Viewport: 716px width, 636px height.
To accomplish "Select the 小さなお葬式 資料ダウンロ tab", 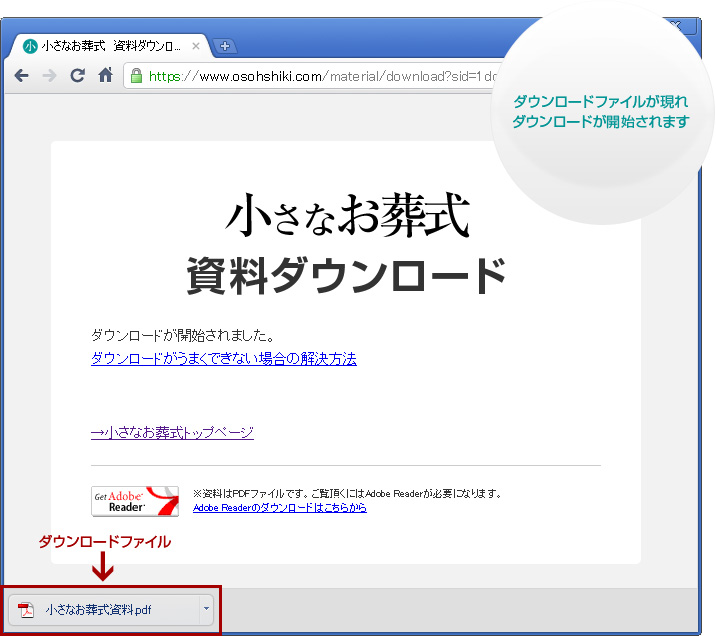I will point(110,46).
